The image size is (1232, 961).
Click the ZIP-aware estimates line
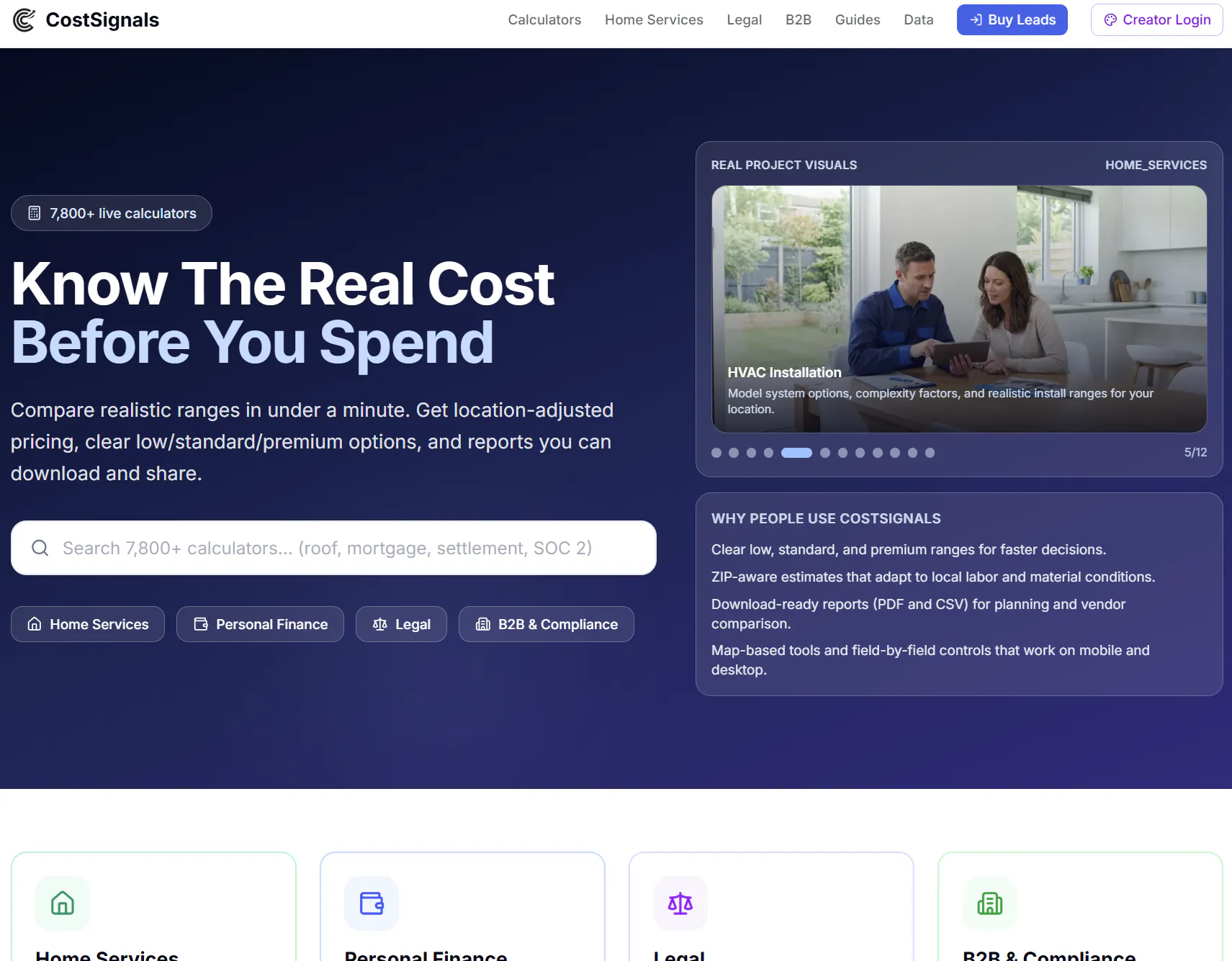click(933, 577)
